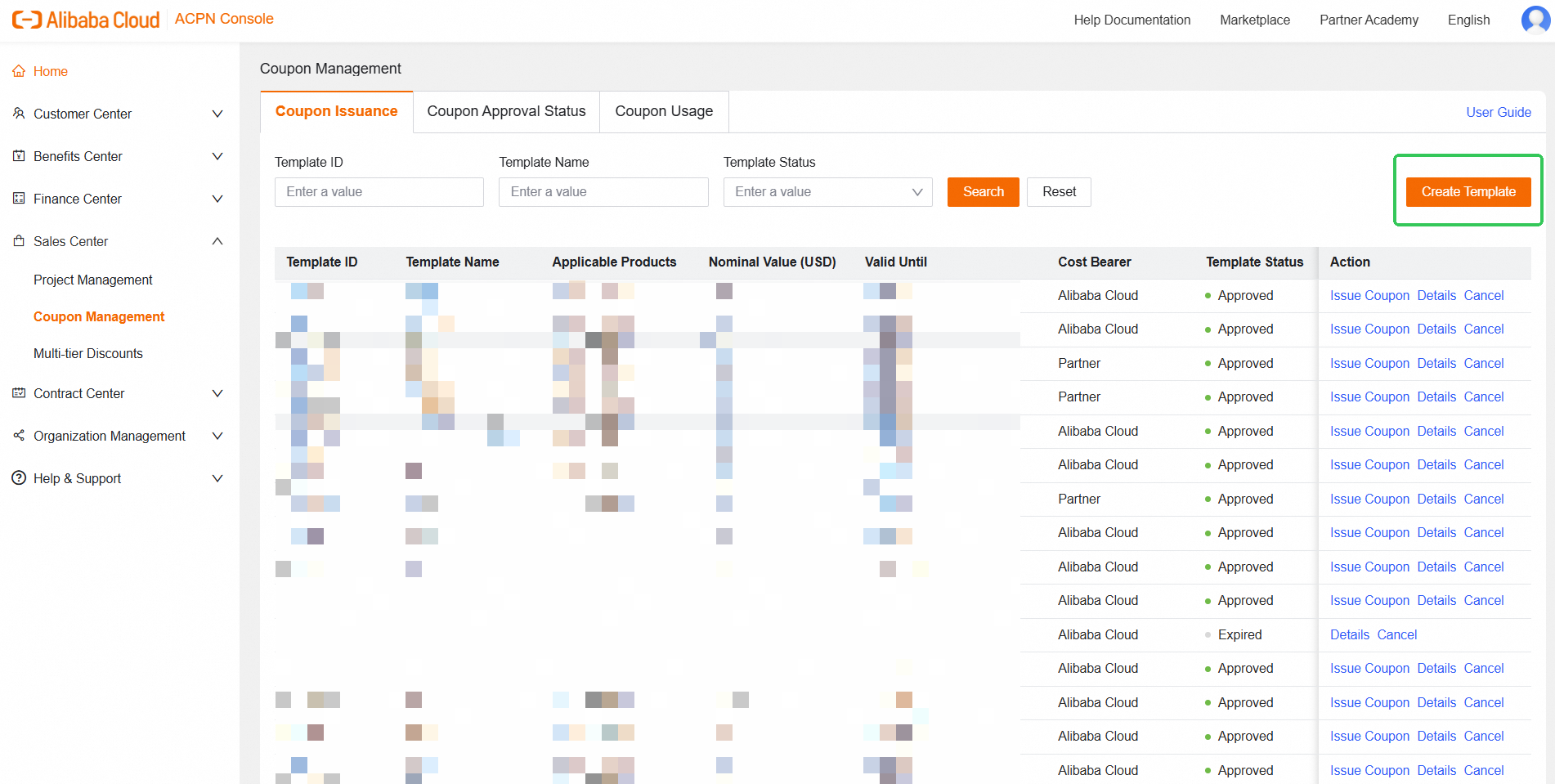The height and width of the screenshot is (784, 1555).
Task: Expand the Finance Center chevron
Action: coord(217,199)
